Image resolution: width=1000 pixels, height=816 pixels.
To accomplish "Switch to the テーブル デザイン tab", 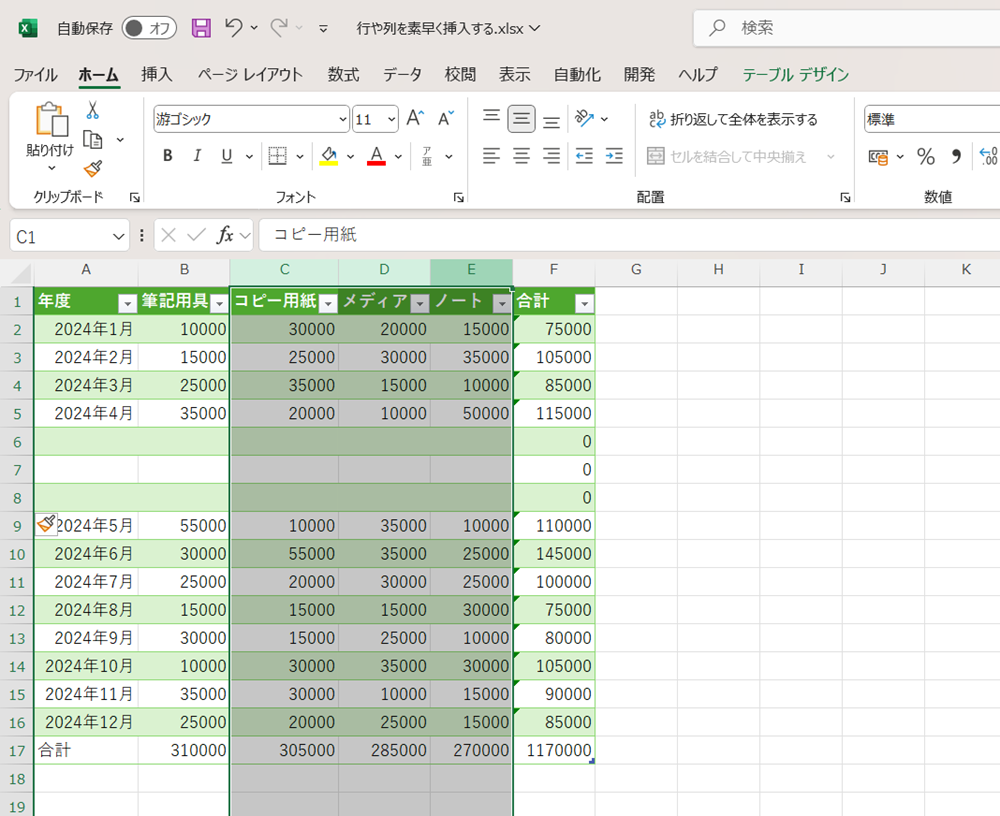I will click(795, 75).
